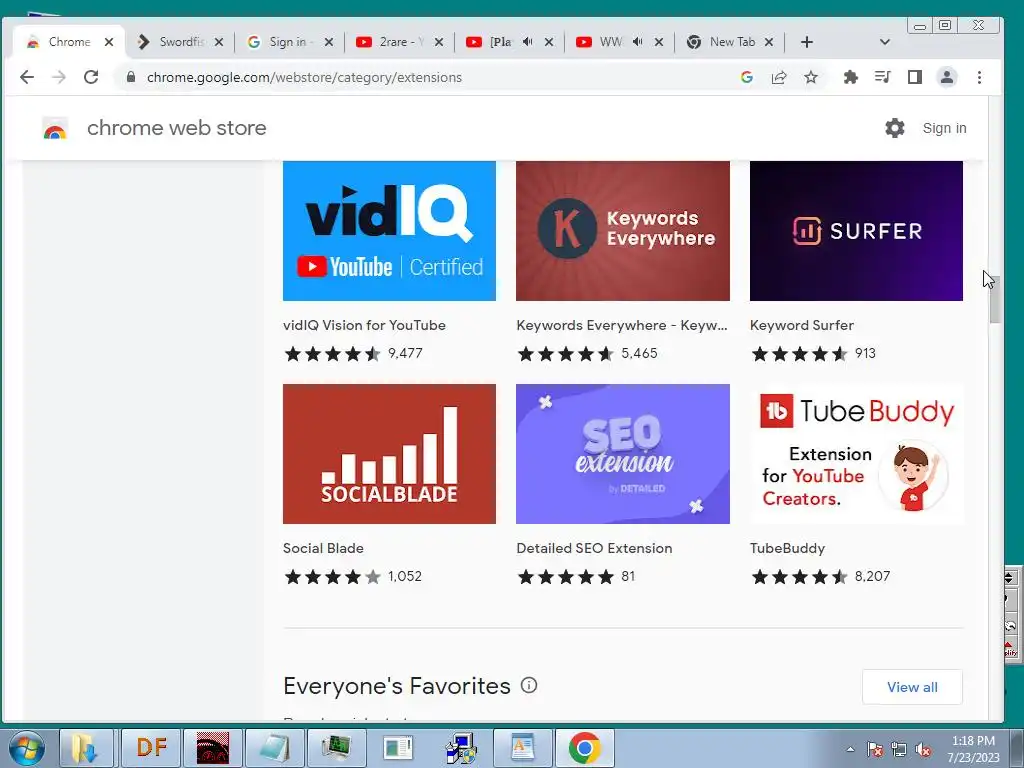1024x768 pixels.
Task: Bookmark this page with the star icon
Action: (810, 77)
